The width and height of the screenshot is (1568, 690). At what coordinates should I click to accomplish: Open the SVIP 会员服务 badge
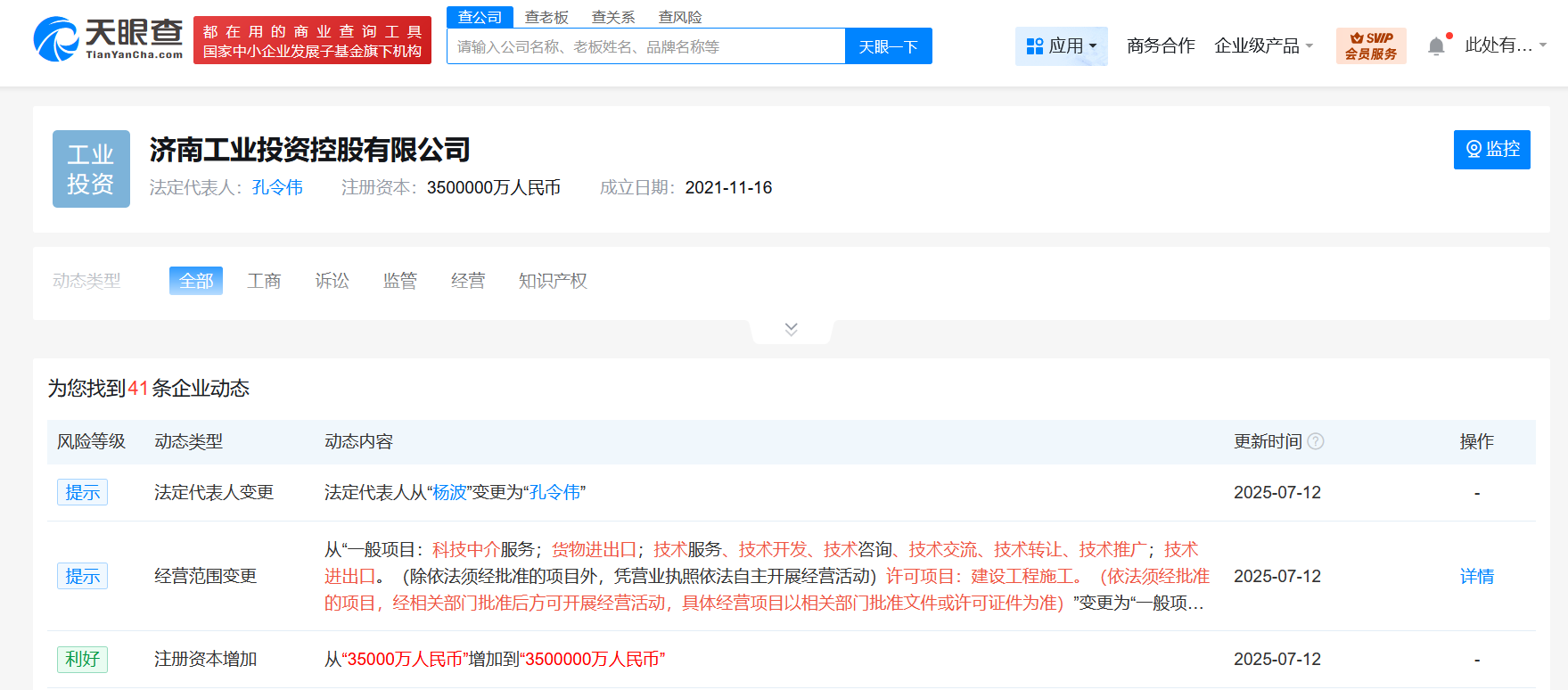(x=1371, y=45)
